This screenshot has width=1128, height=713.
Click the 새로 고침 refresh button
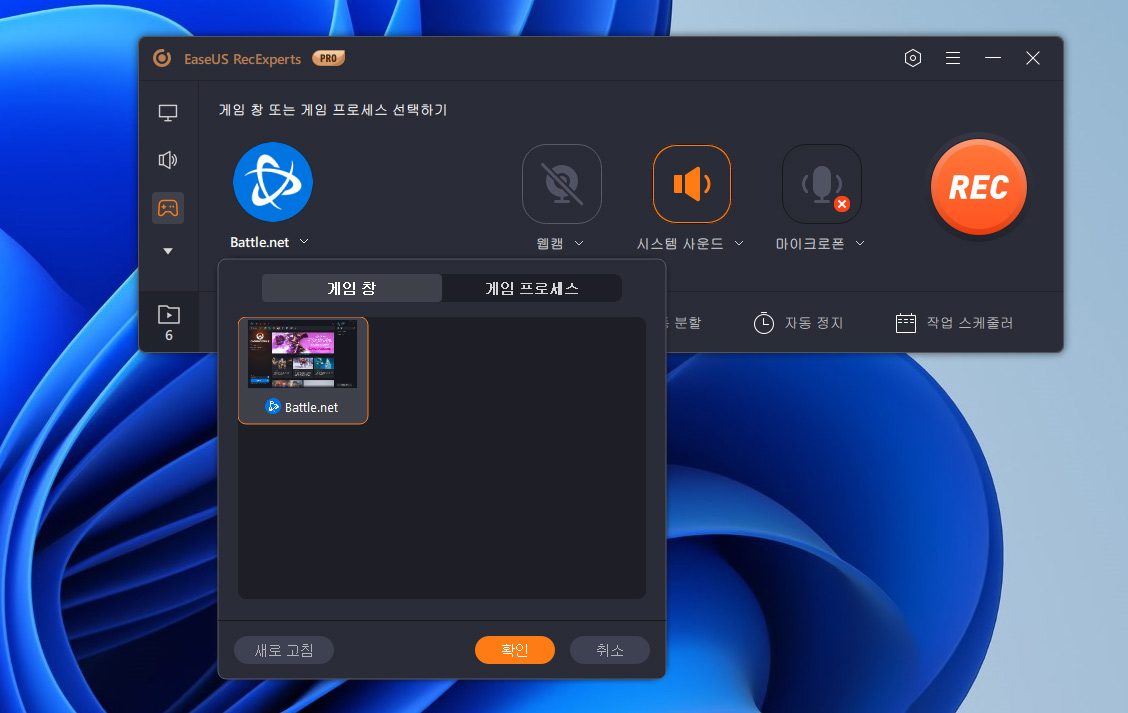283,650
